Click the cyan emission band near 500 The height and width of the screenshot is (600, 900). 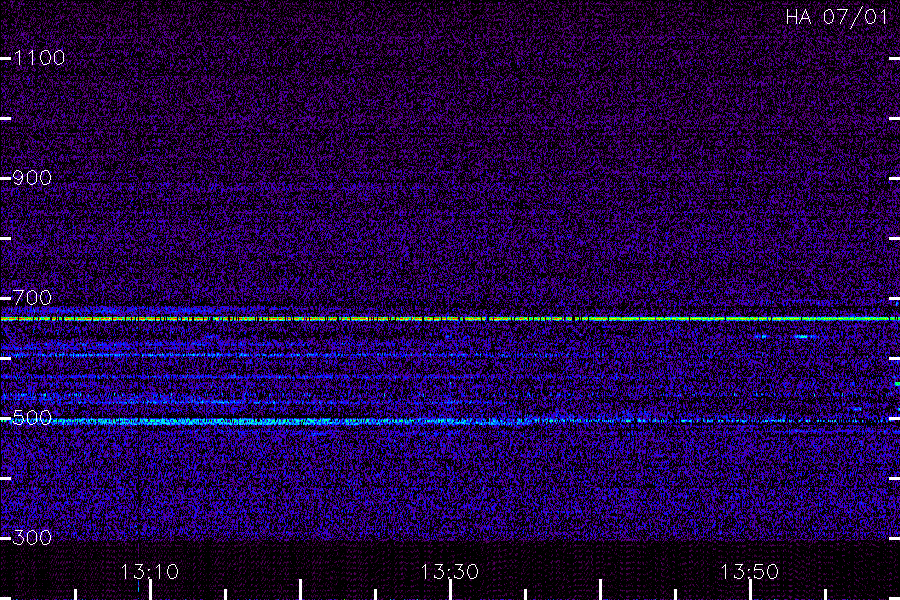tap(450, 421)
